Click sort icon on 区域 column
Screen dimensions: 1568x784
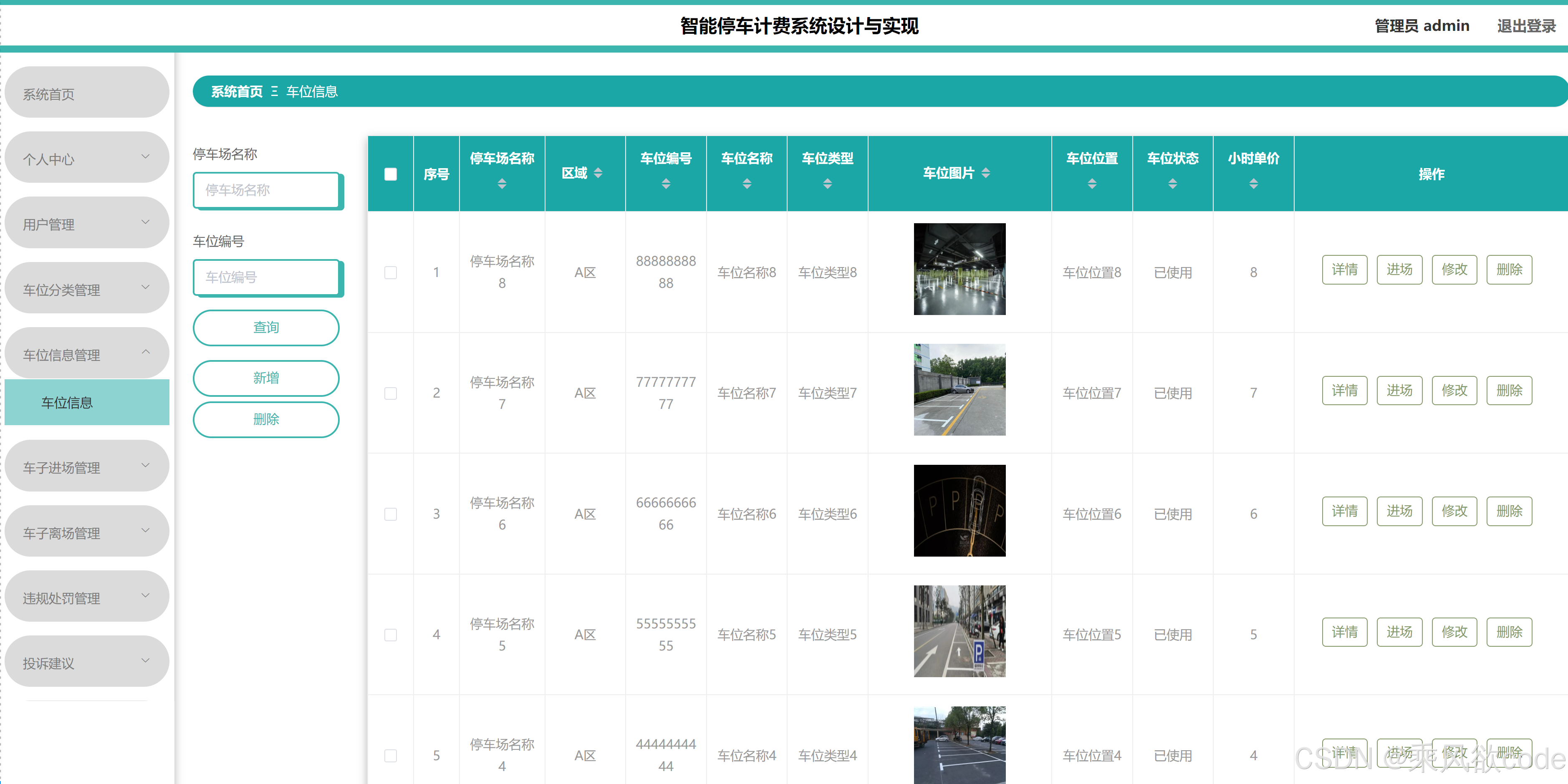[598, 173]
